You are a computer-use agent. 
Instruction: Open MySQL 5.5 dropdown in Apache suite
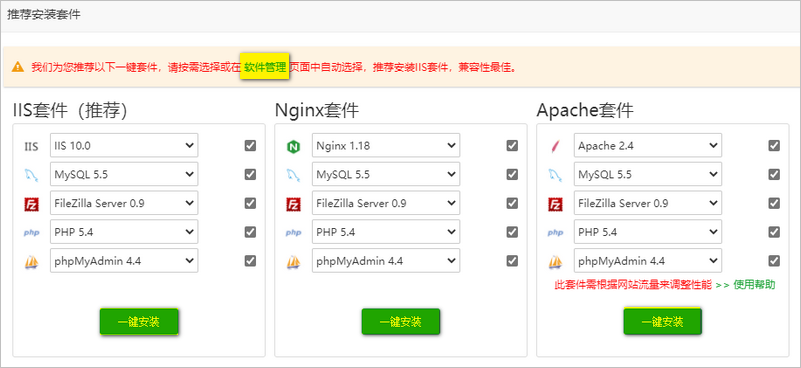[x=648, y=174]
